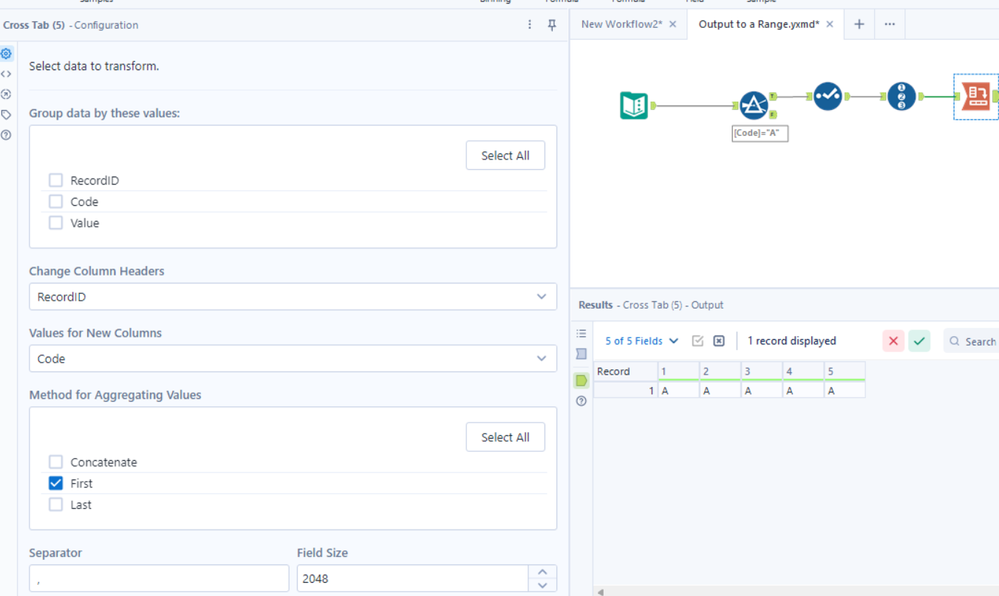The height and width of the screenshot is (596, 999).
Task: Open the Navigation target icon in sidebar
Action: pos(6,94)
